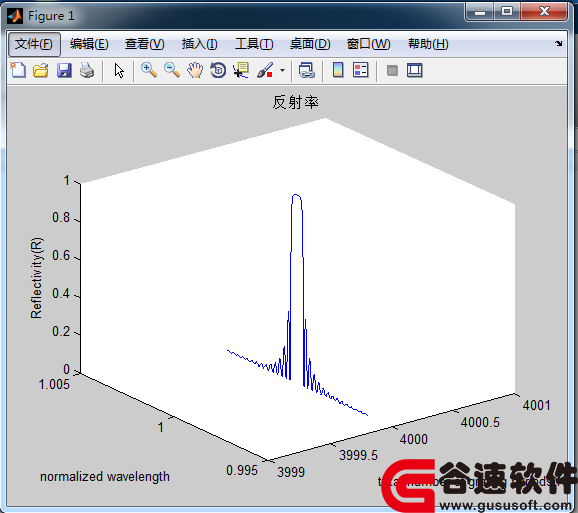The height and width of the screenshot is (513, 578).
Task: Click the 1.005 tick label
Action: tap(54, 384)
